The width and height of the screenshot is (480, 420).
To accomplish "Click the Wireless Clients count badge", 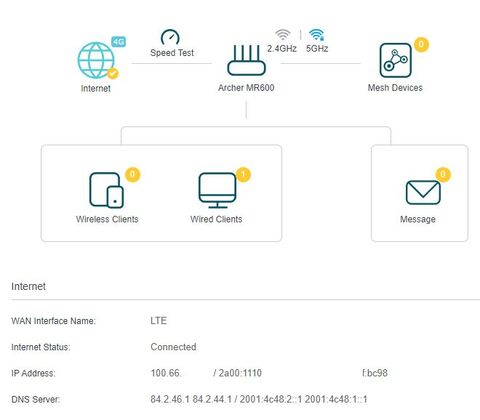I will tap(133, 174).
